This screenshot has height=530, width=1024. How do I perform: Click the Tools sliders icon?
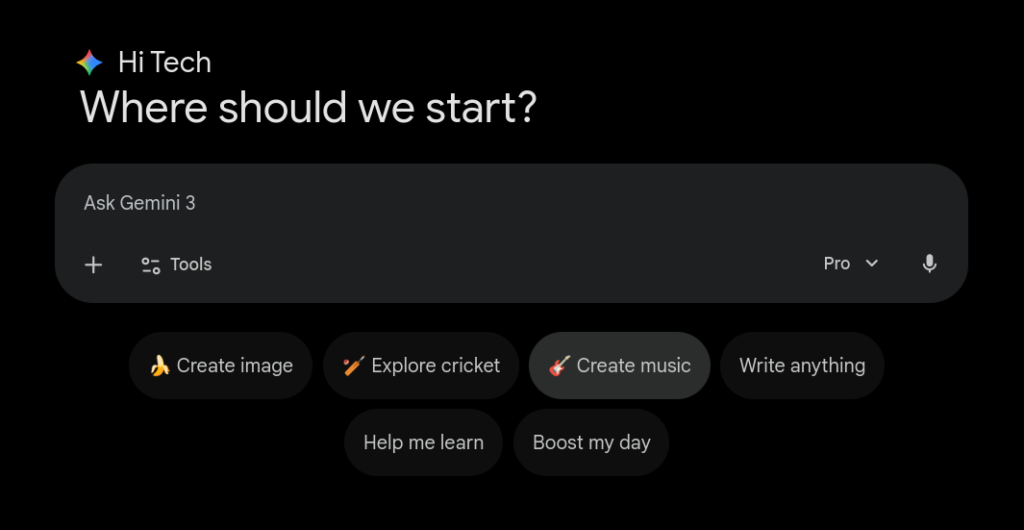[x=151, y=265]
